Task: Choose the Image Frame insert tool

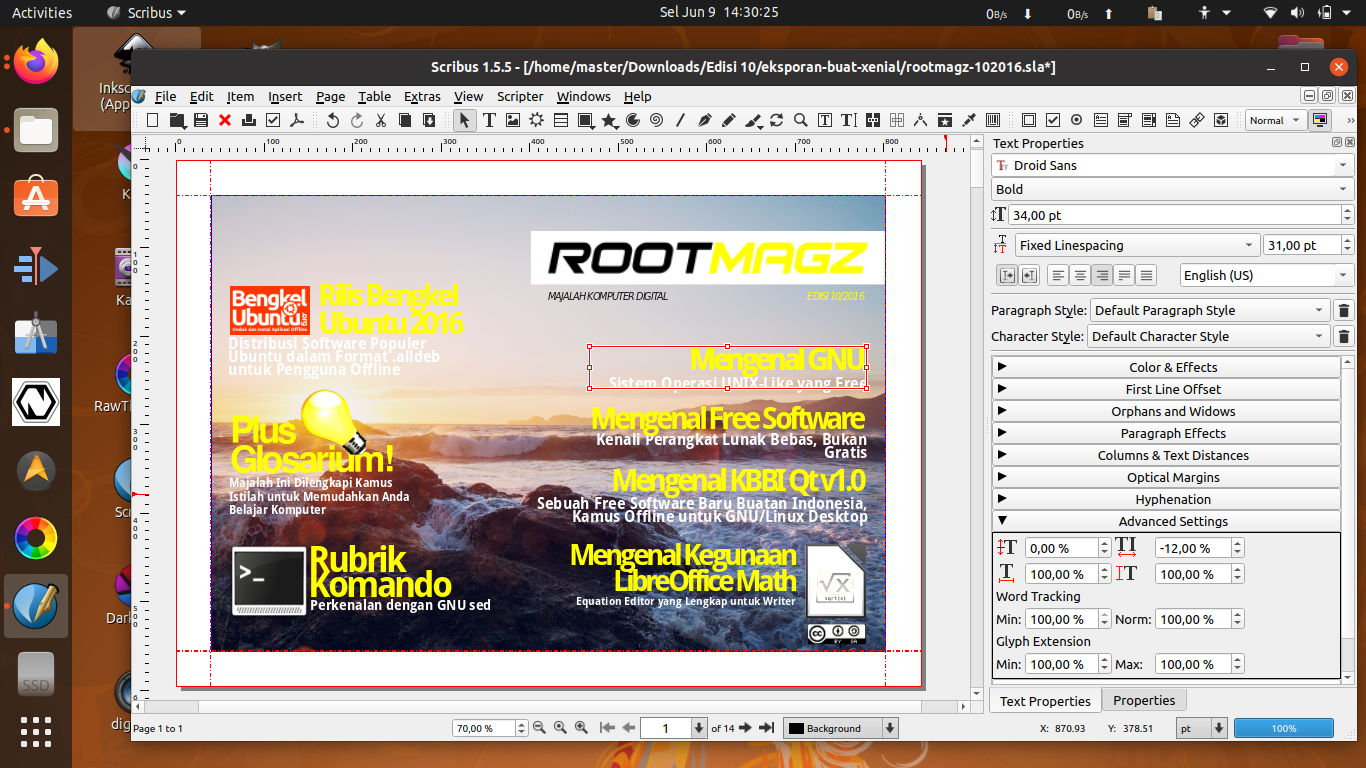Action: [513, 120]
